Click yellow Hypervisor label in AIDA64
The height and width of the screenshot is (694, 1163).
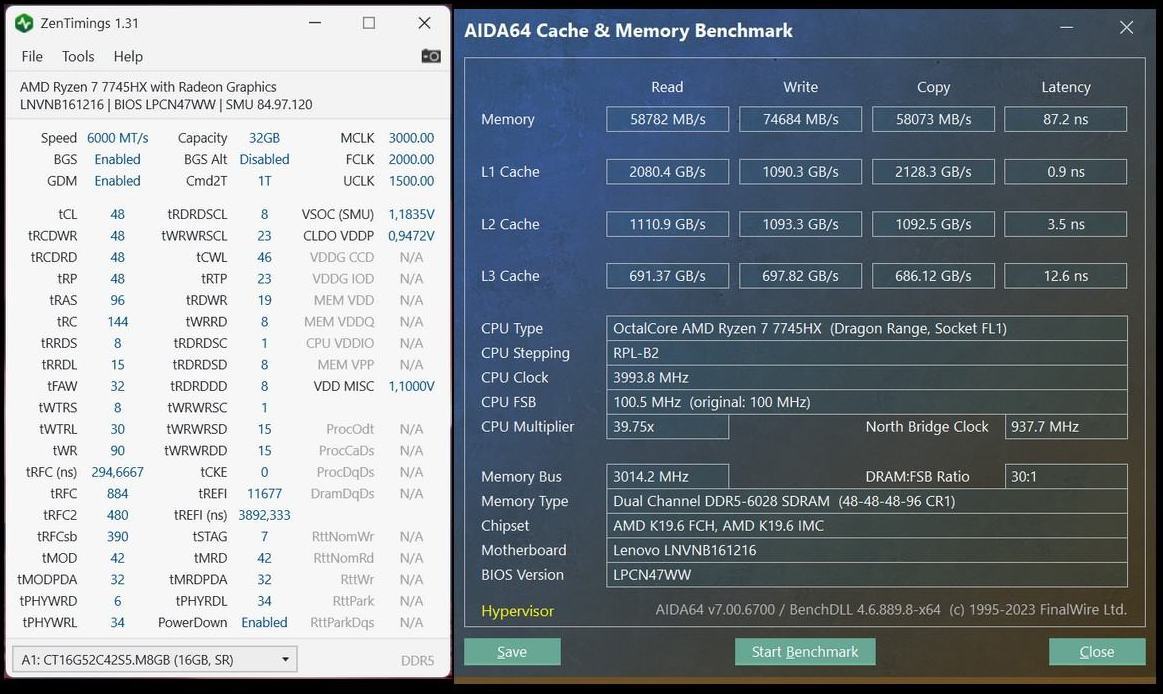(517, 611)
